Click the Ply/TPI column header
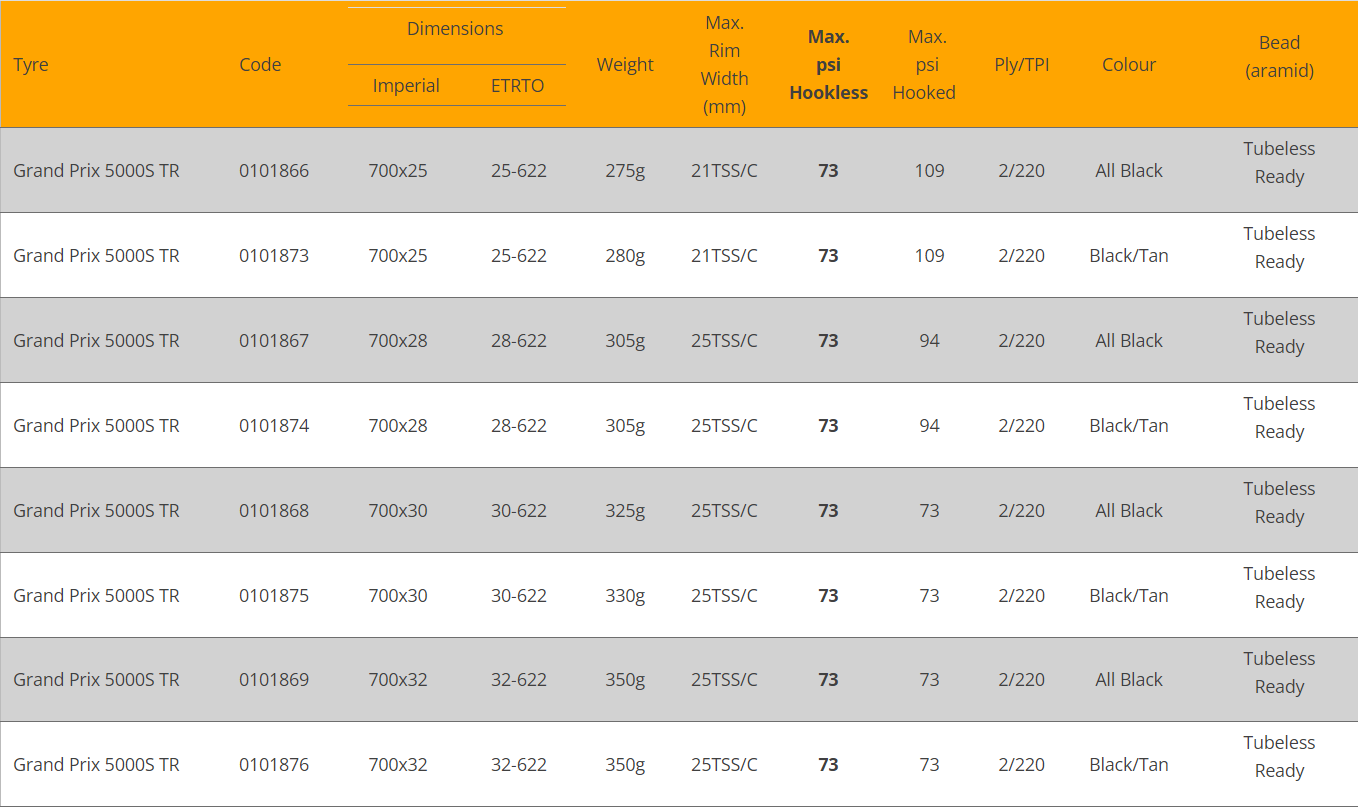 coord(1021,65)
